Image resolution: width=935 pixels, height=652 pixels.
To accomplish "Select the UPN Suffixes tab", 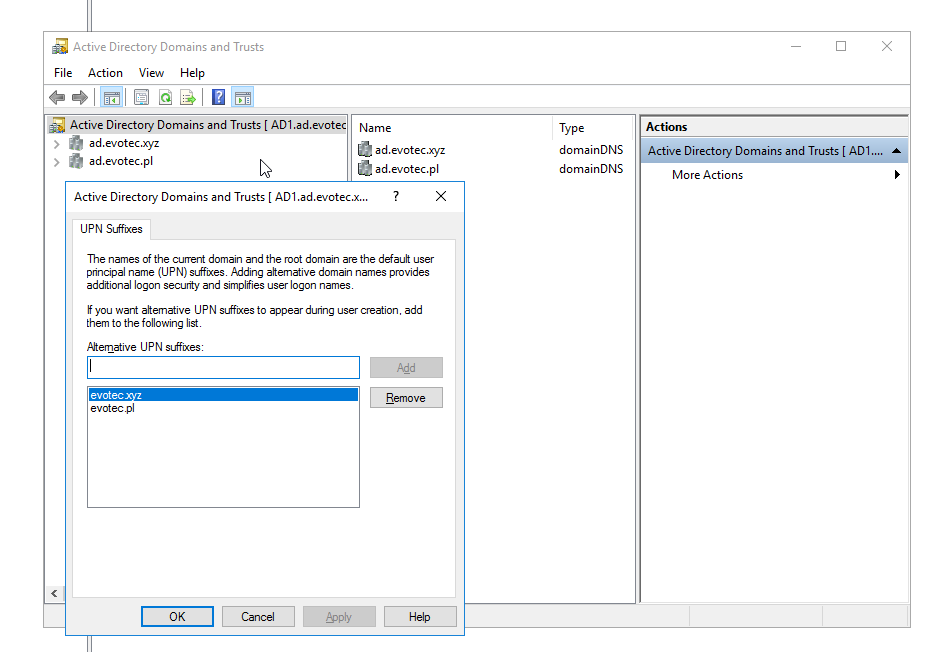I will coord(111,229).
